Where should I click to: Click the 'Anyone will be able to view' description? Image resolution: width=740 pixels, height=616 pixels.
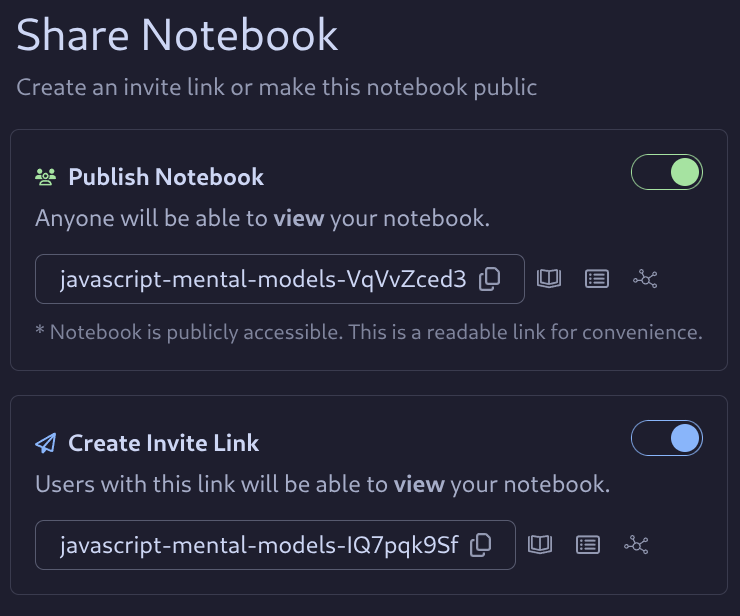[262, 218]
